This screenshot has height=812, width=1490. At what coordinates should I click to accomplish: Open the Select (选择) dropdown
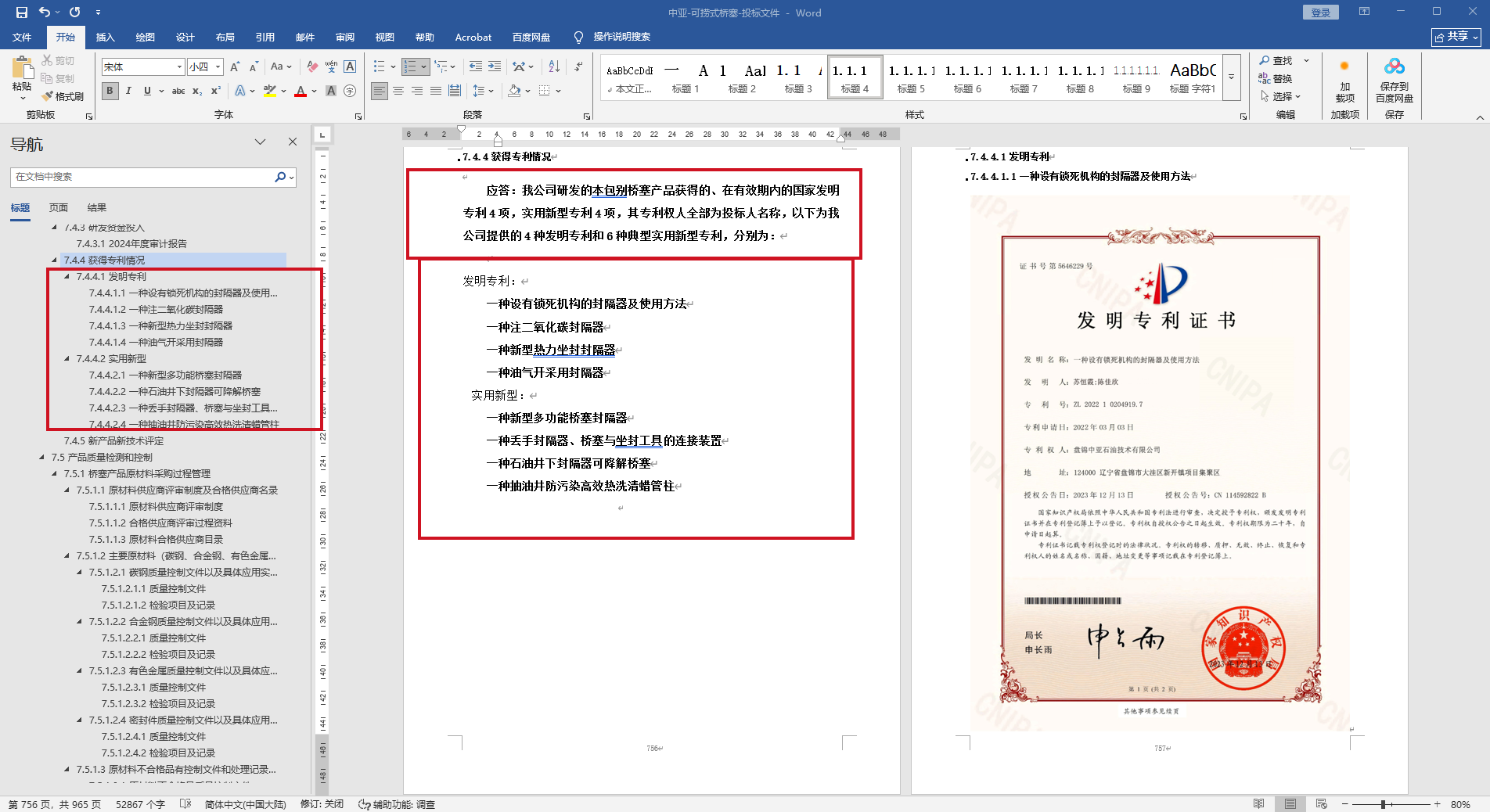click(x=1280, y=96)
